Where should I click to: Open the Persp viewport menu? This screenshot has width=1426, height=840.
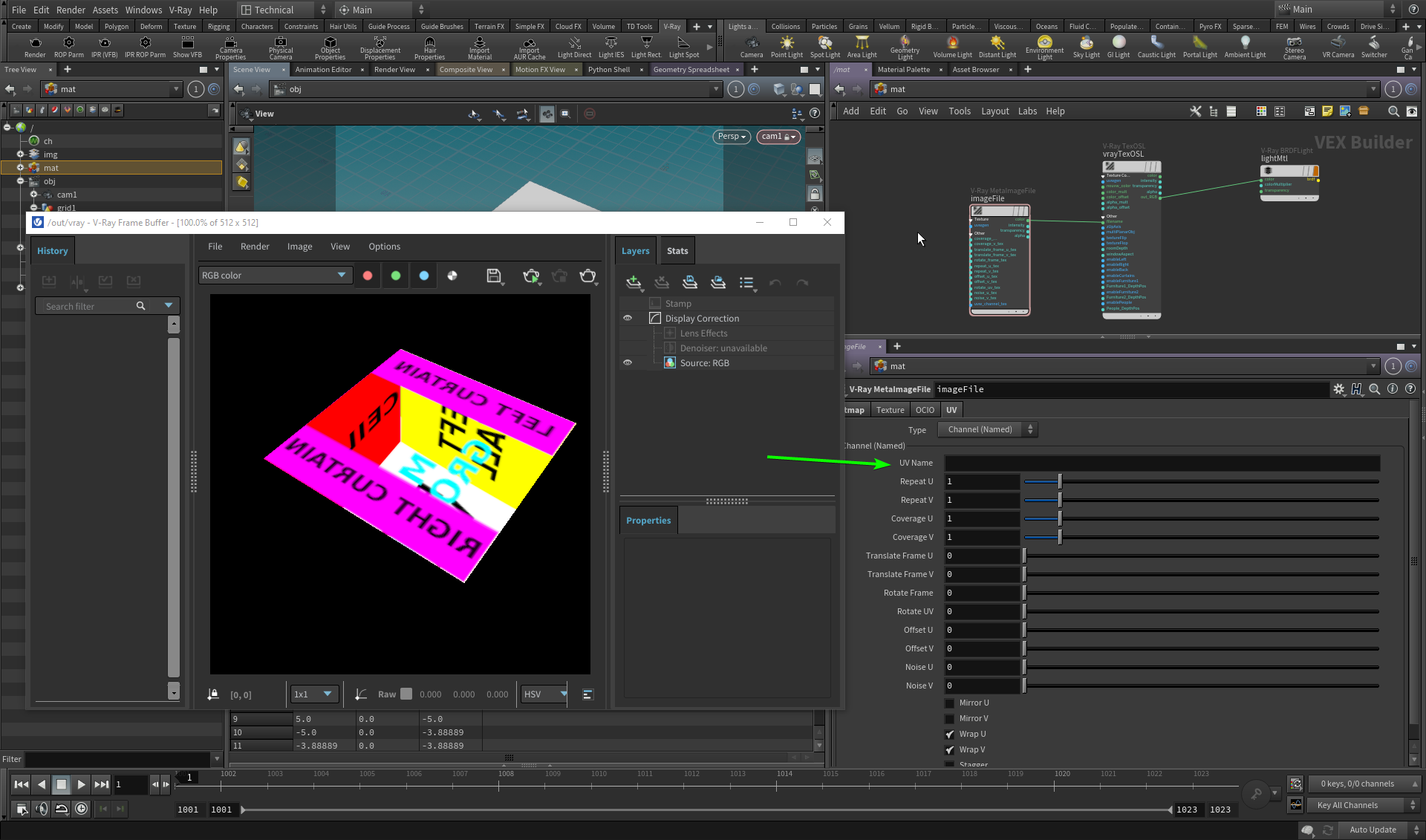click(x=732, y=137)
